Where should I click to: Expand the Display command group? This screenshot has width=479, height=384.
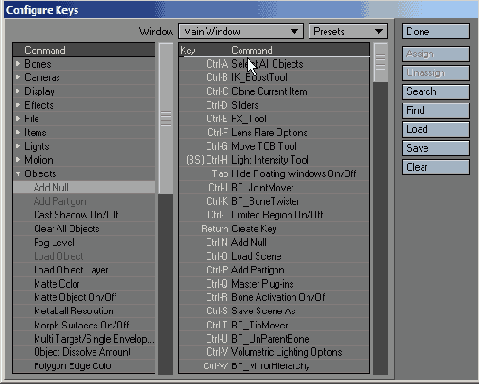(18, 91)
